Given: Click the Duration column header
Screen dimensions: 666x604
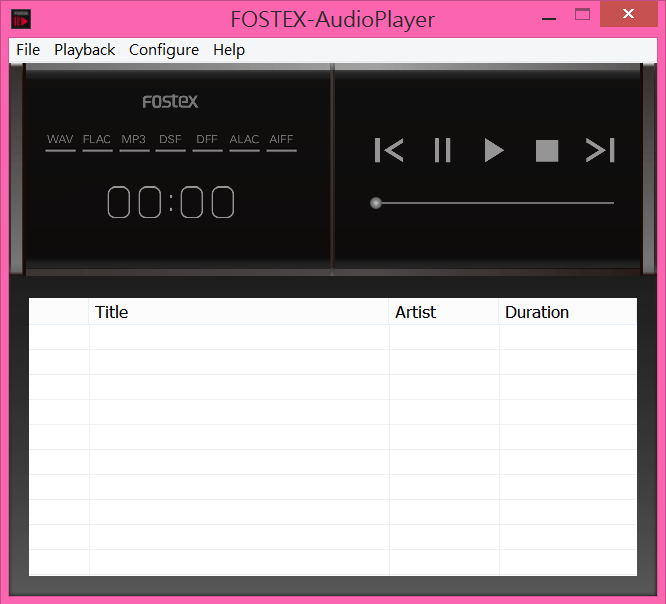Looking at the screenshot, I should tap(567, 312).
